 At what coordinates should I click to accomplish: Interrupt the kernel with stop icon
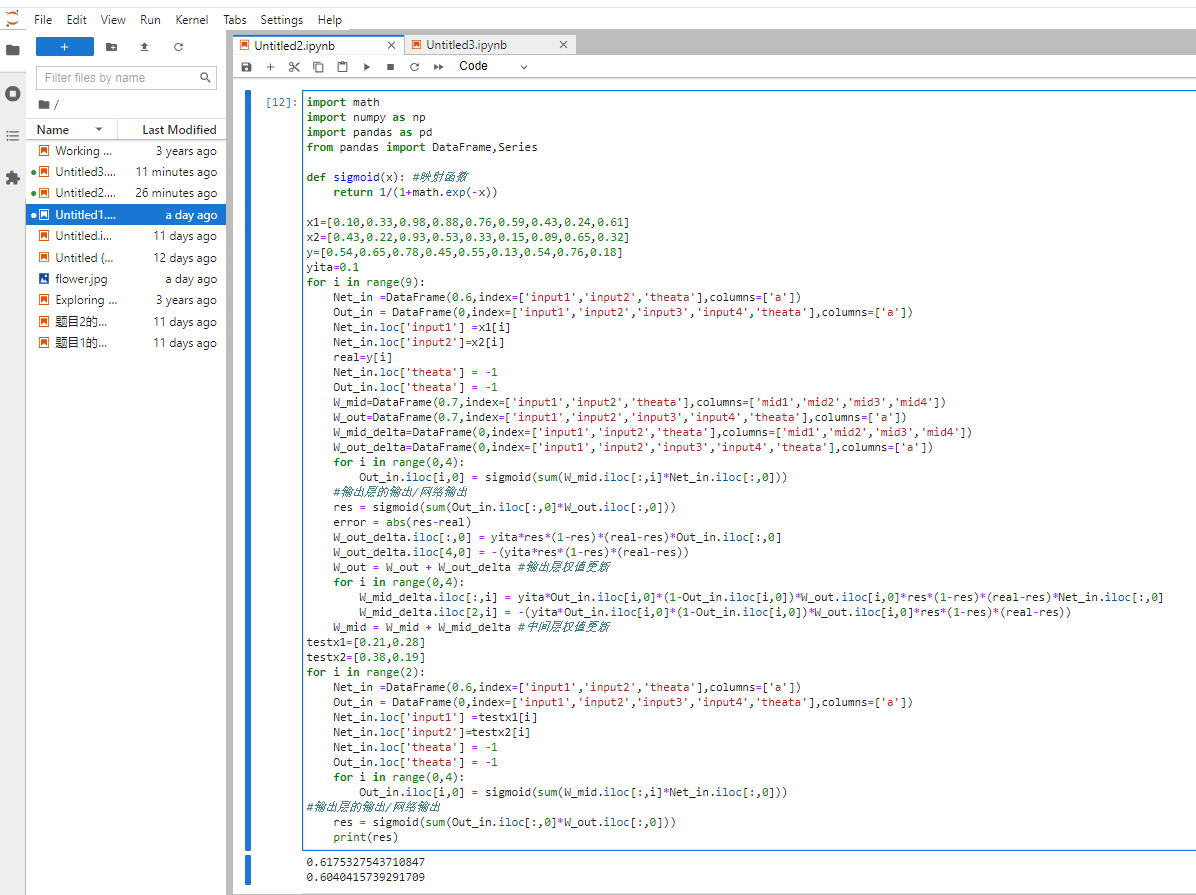coord(391,67)
